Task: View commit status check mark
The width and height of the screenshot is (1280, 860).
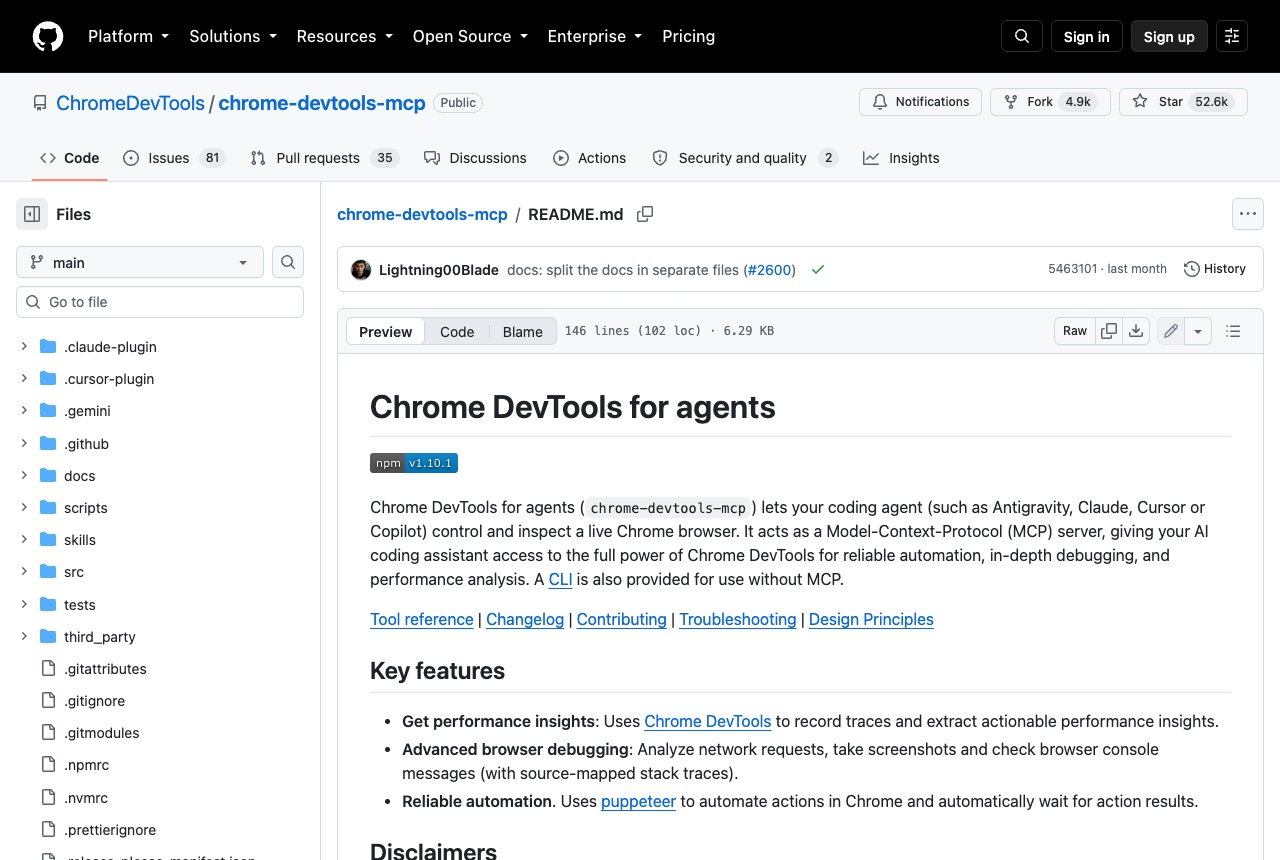Action: (818, 270)
